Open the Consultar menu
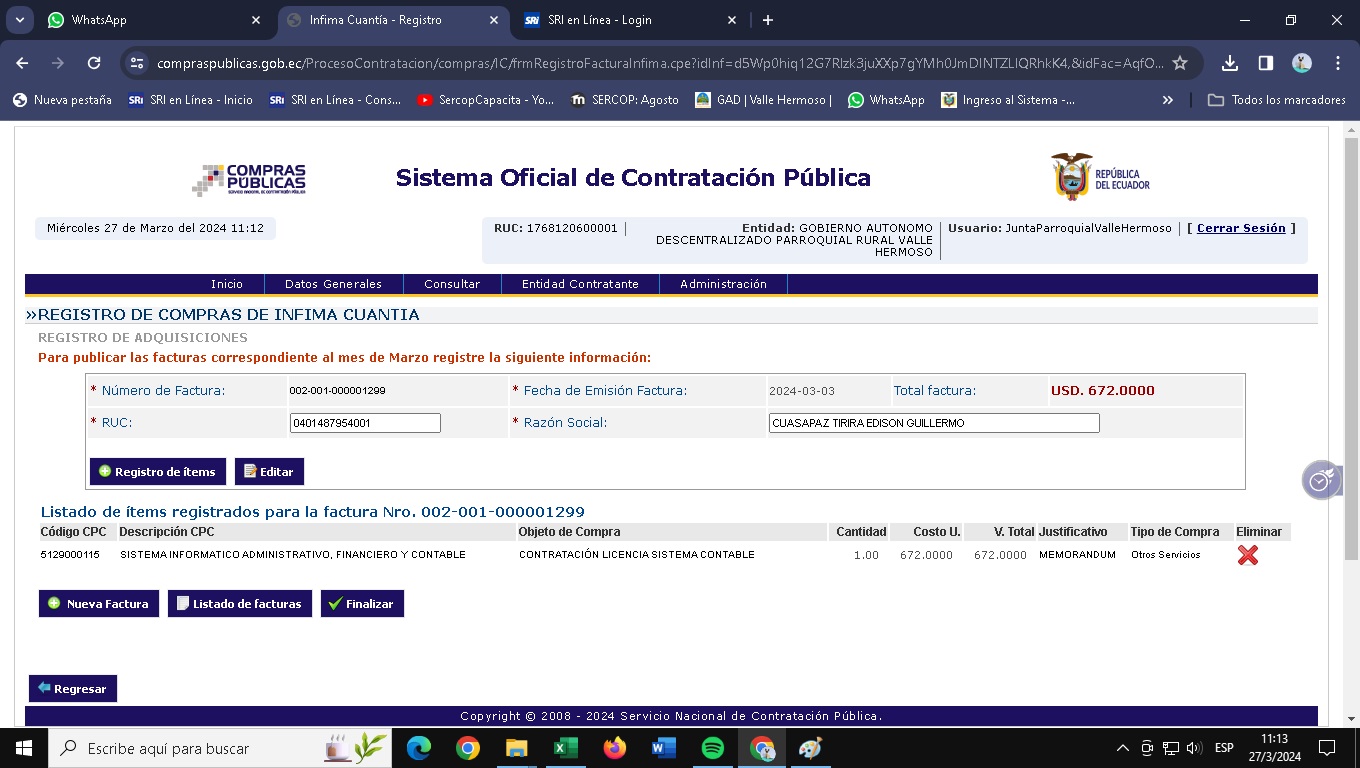This screenshot has width=1360, height=768. 452,284
